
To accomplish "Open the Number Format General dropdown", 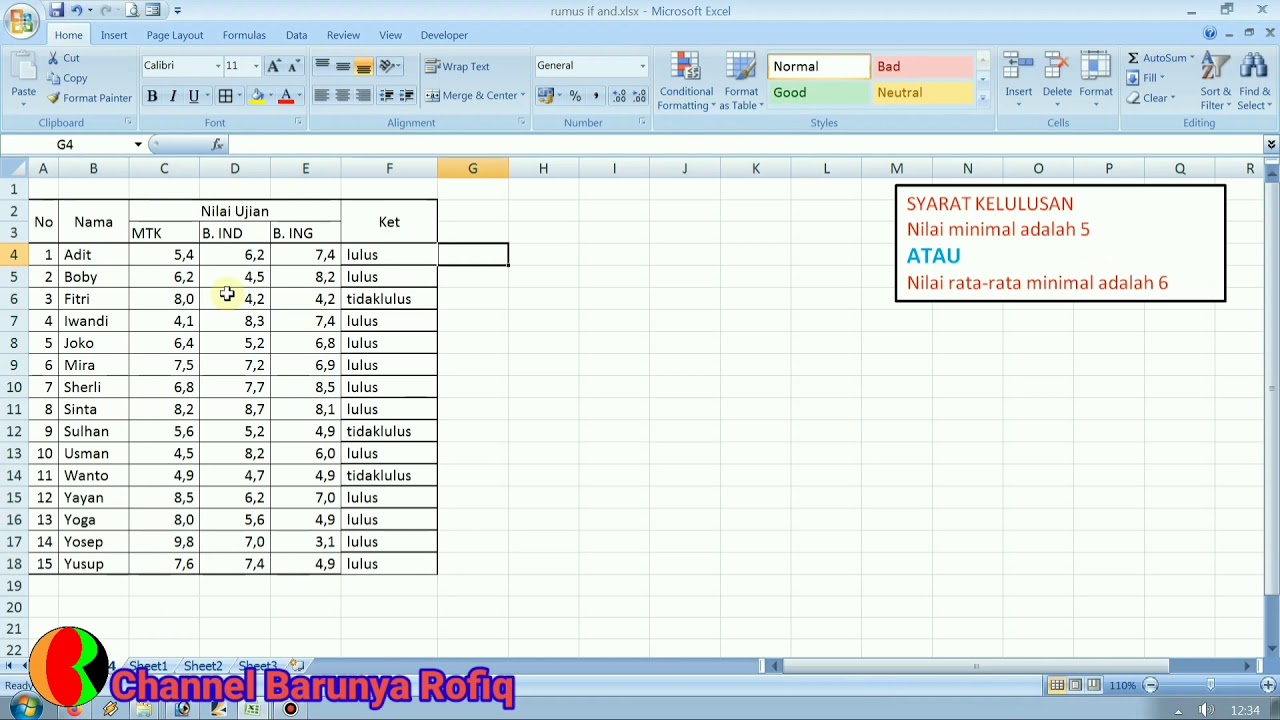I will coord(642,66).
